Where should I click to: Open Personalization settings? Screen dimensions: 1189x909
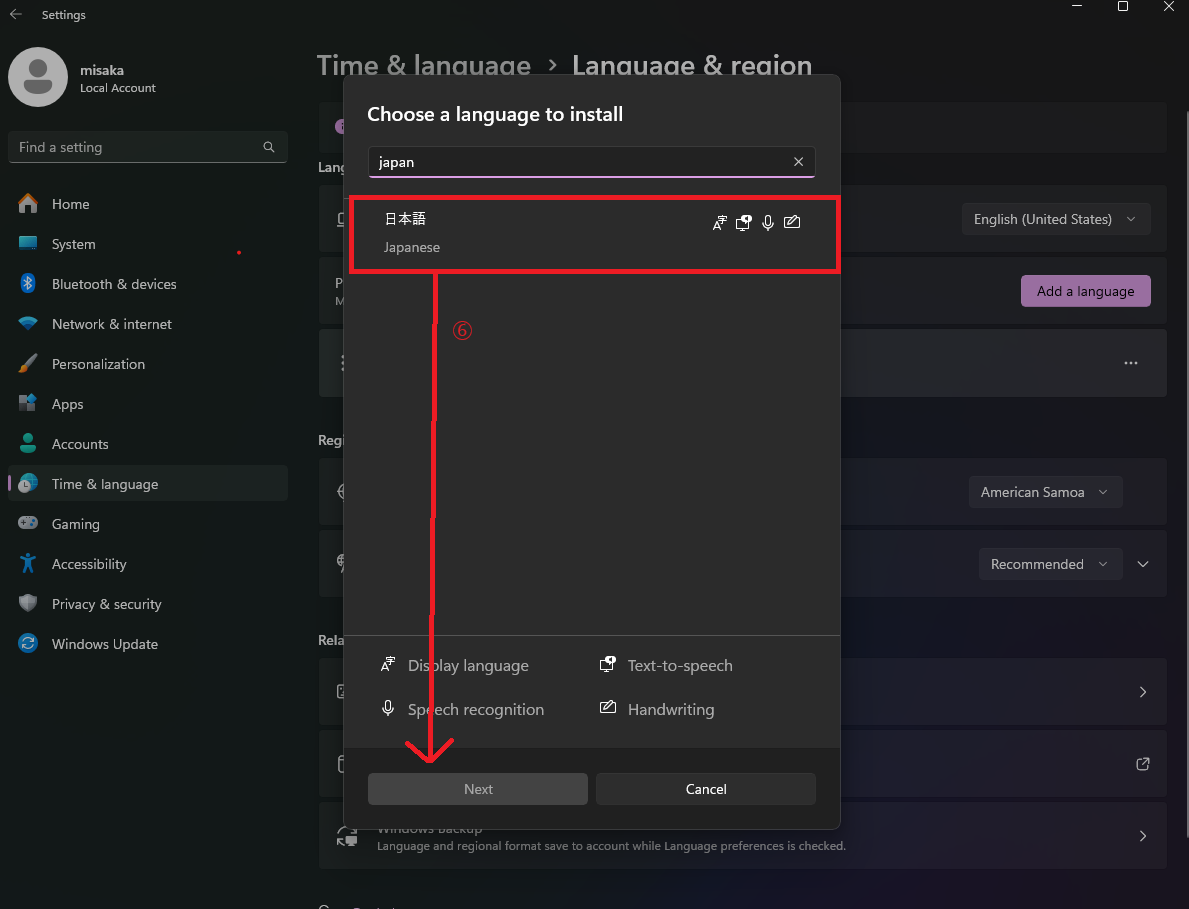[148, 364]
